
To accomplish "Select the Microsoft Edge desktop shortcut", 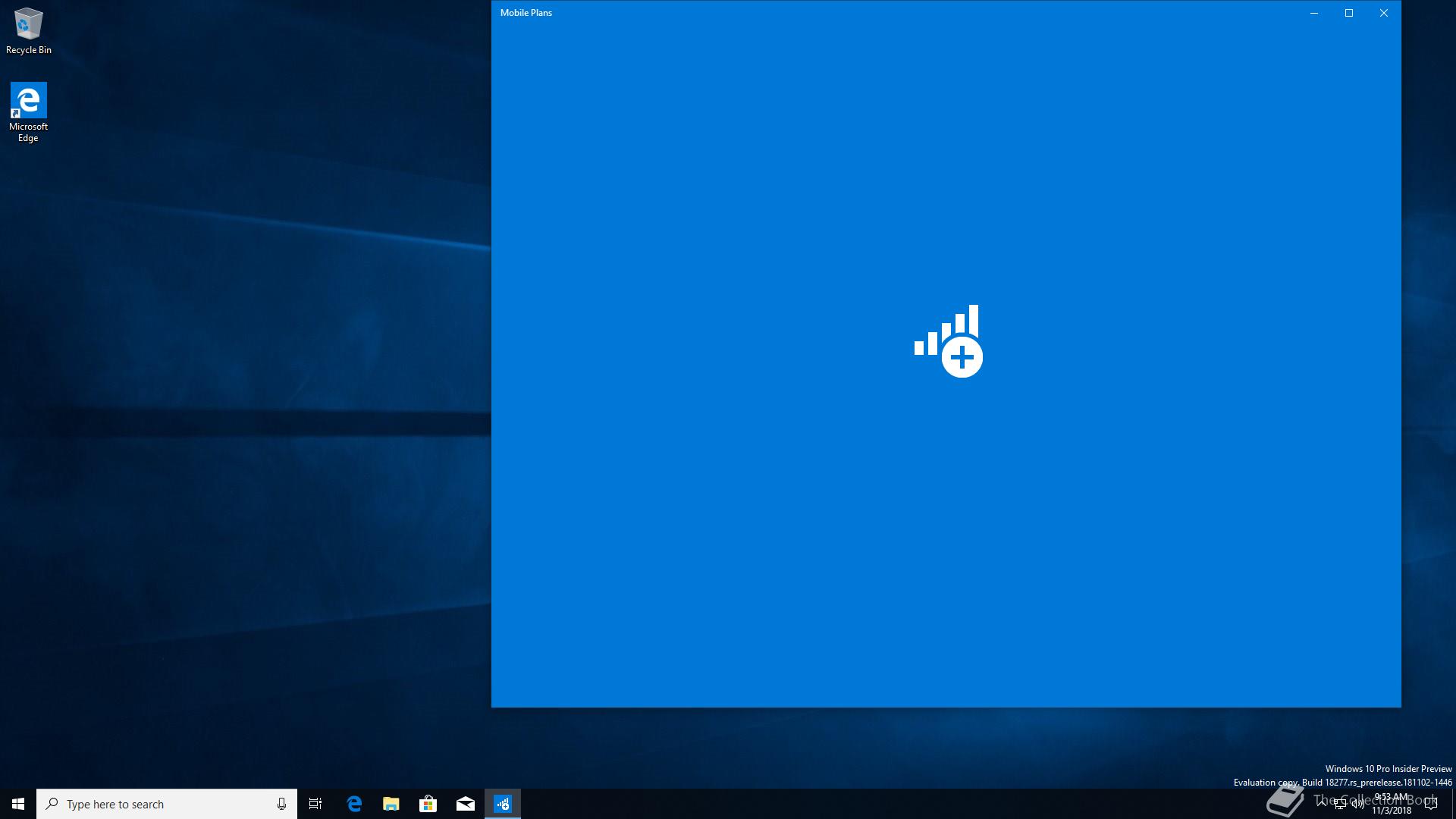I will 28,112.
